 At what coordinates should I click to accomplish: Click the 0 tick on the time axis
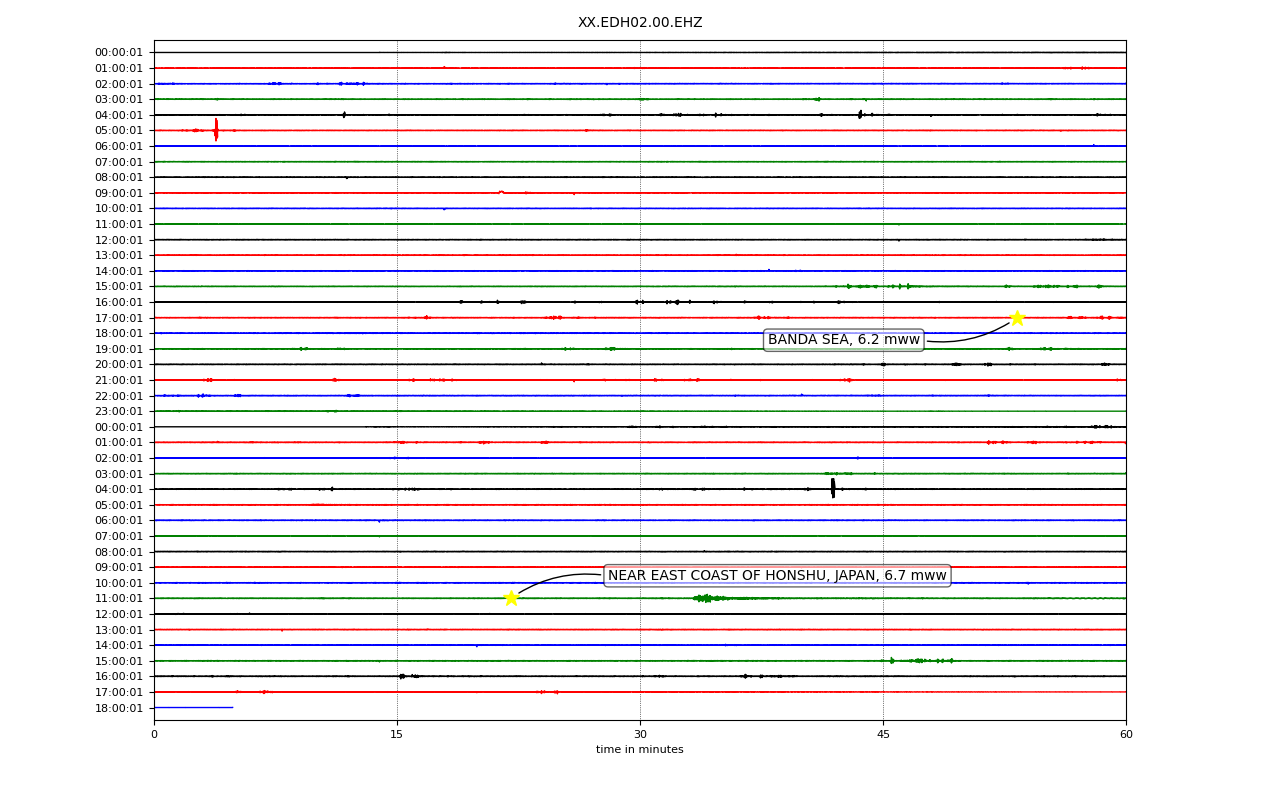[x=154, y=735]
